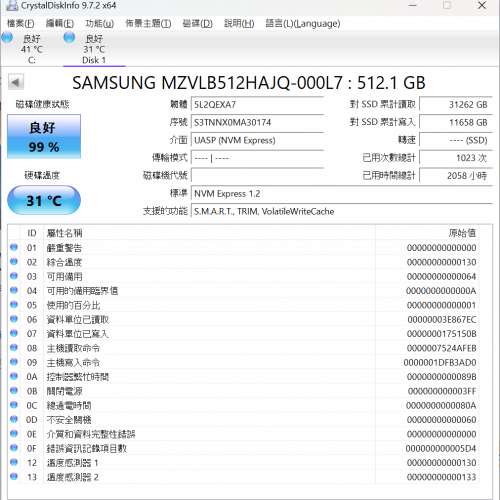This screenshot has height=500, width=500.
Task: Click the status dot for attribute 07
Action: pos(14,333)
